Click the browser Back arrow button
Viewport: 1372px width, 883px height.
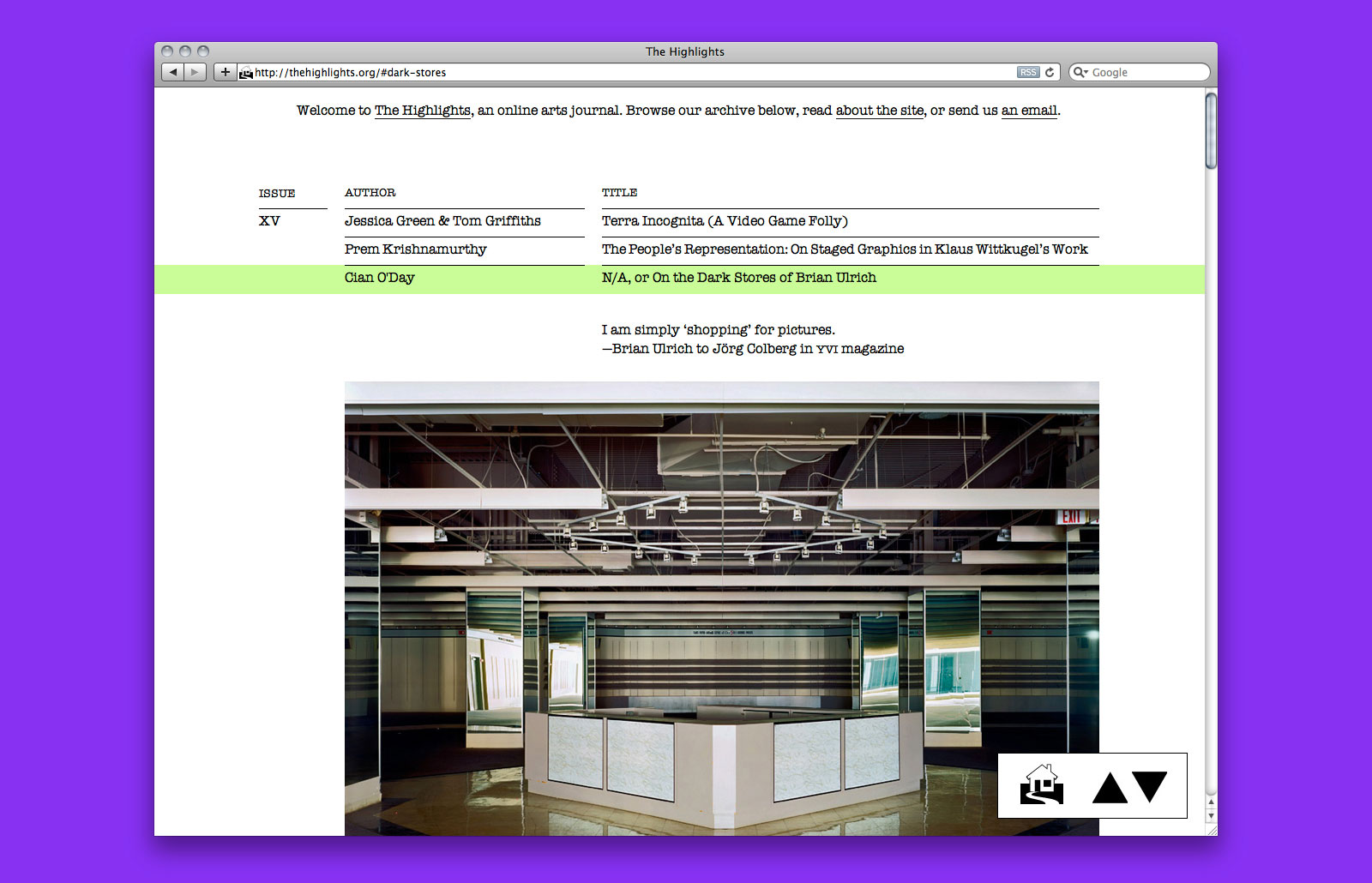pos(173,72)
